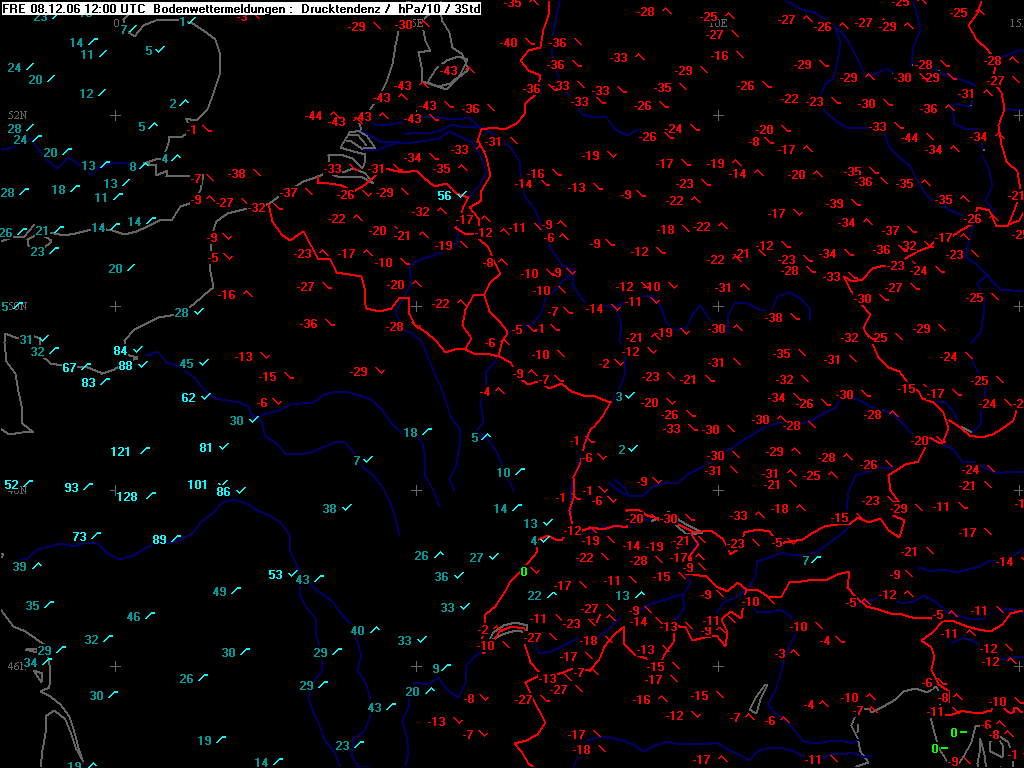Screen dimensions: 1024x768
Task: Click the tendency mark next to value 53
Action: point(293,574)
